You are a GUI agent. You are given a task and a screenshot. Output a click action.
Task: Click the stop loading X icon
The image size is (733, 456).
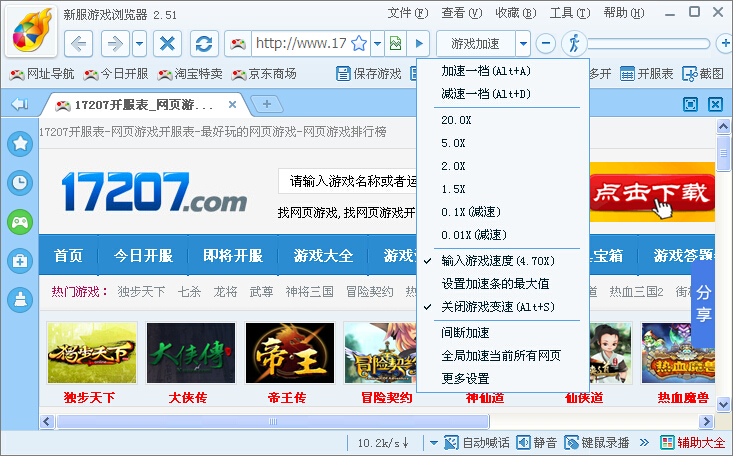[169, 44]
